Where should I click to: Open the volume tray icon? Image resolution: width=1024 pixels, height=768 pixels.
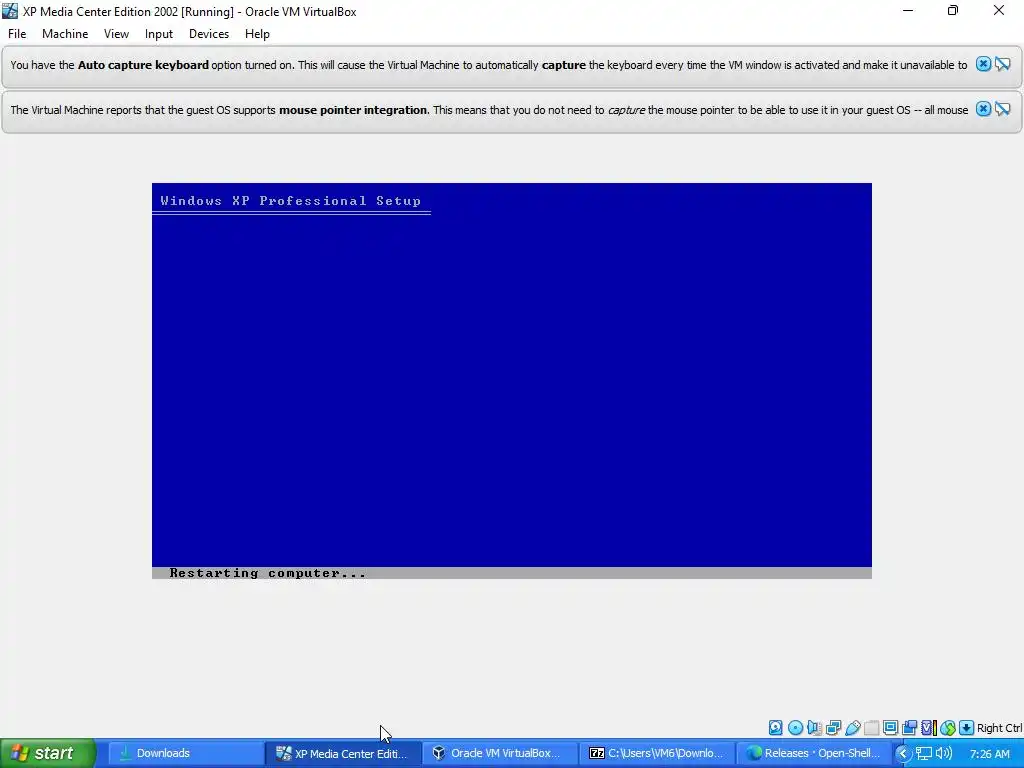(x=944, y=754)
